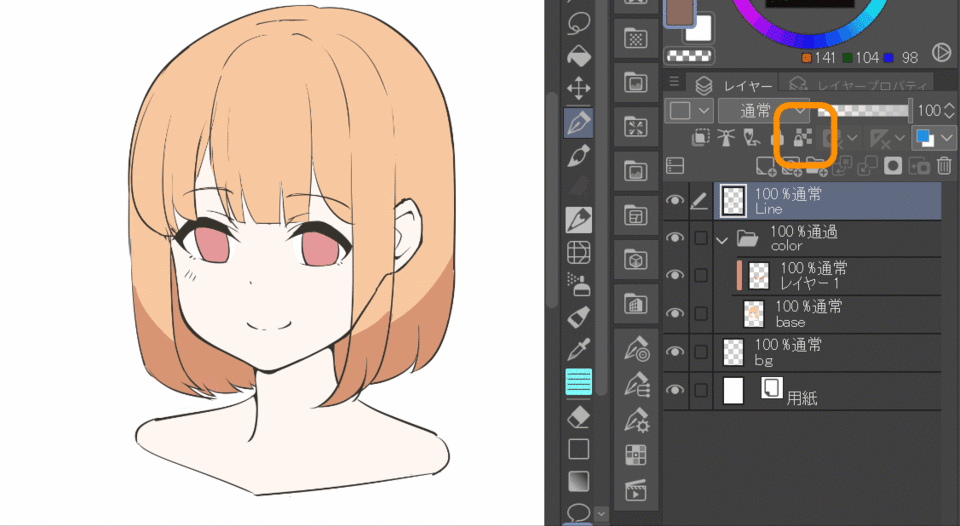Click the layer opacity slider
The height and width of the screenshot is (526, 960).
pyautogui.click(x=864, y=111)
